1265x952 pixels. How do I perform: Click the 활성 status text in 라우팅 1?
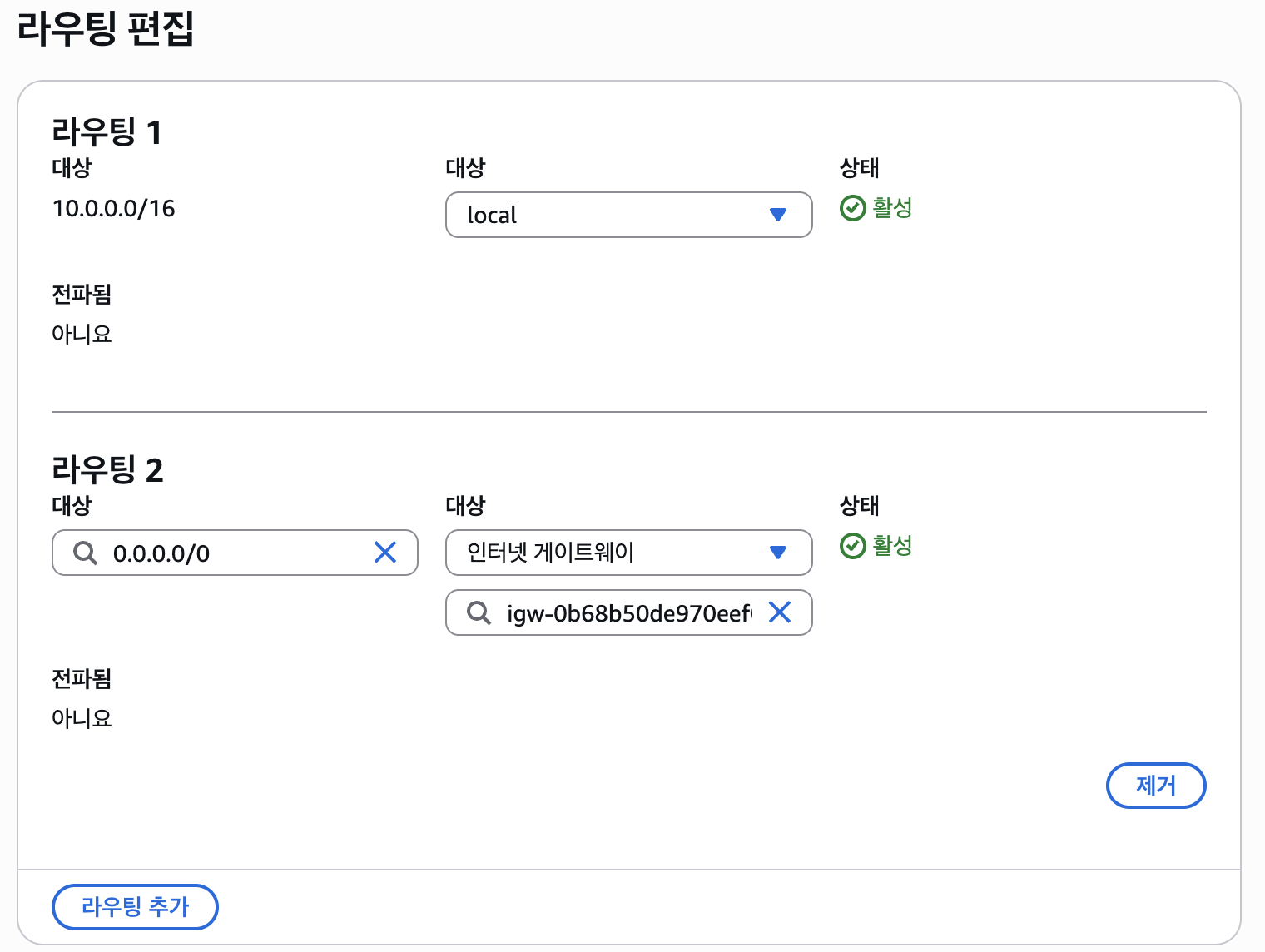point(892,207)
